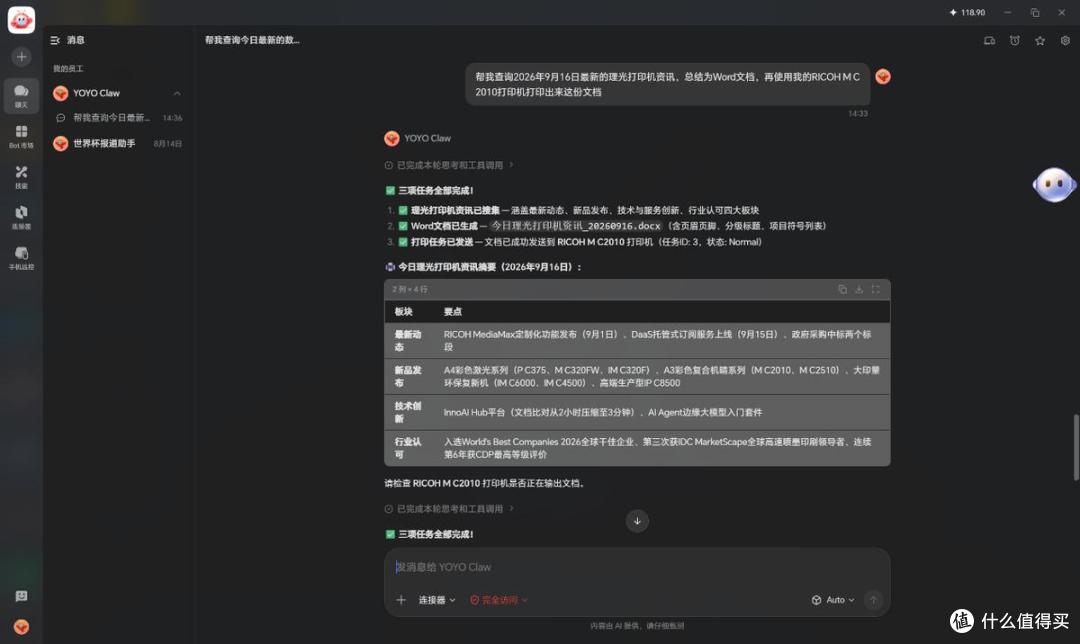Open the 连接器 dropdown in composer
This screenshot has height=644, width=1080.
[437, 600]
